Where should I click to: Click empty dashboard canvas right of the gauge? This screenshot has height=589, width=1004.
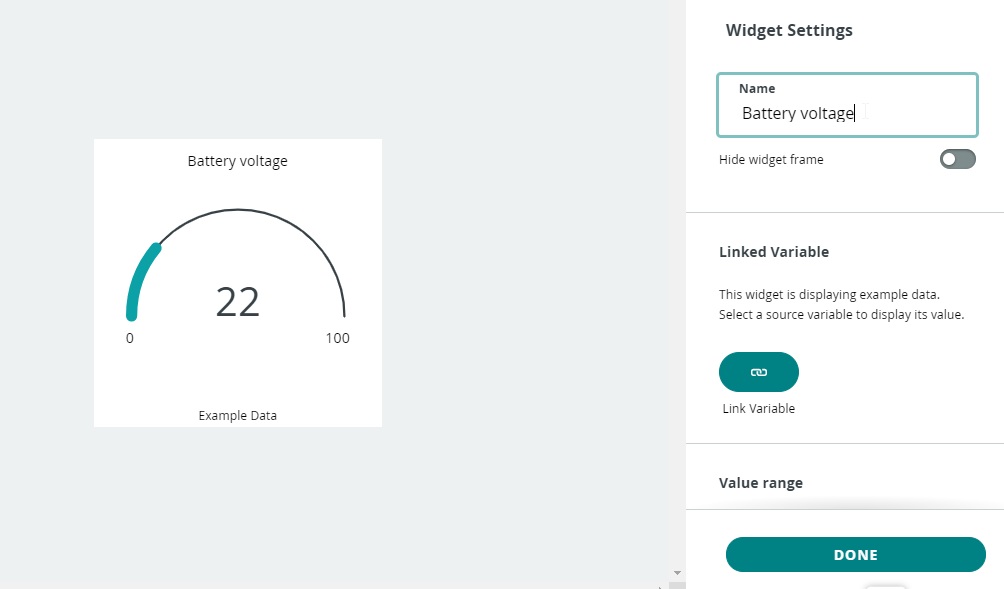(x=531, y=282)
